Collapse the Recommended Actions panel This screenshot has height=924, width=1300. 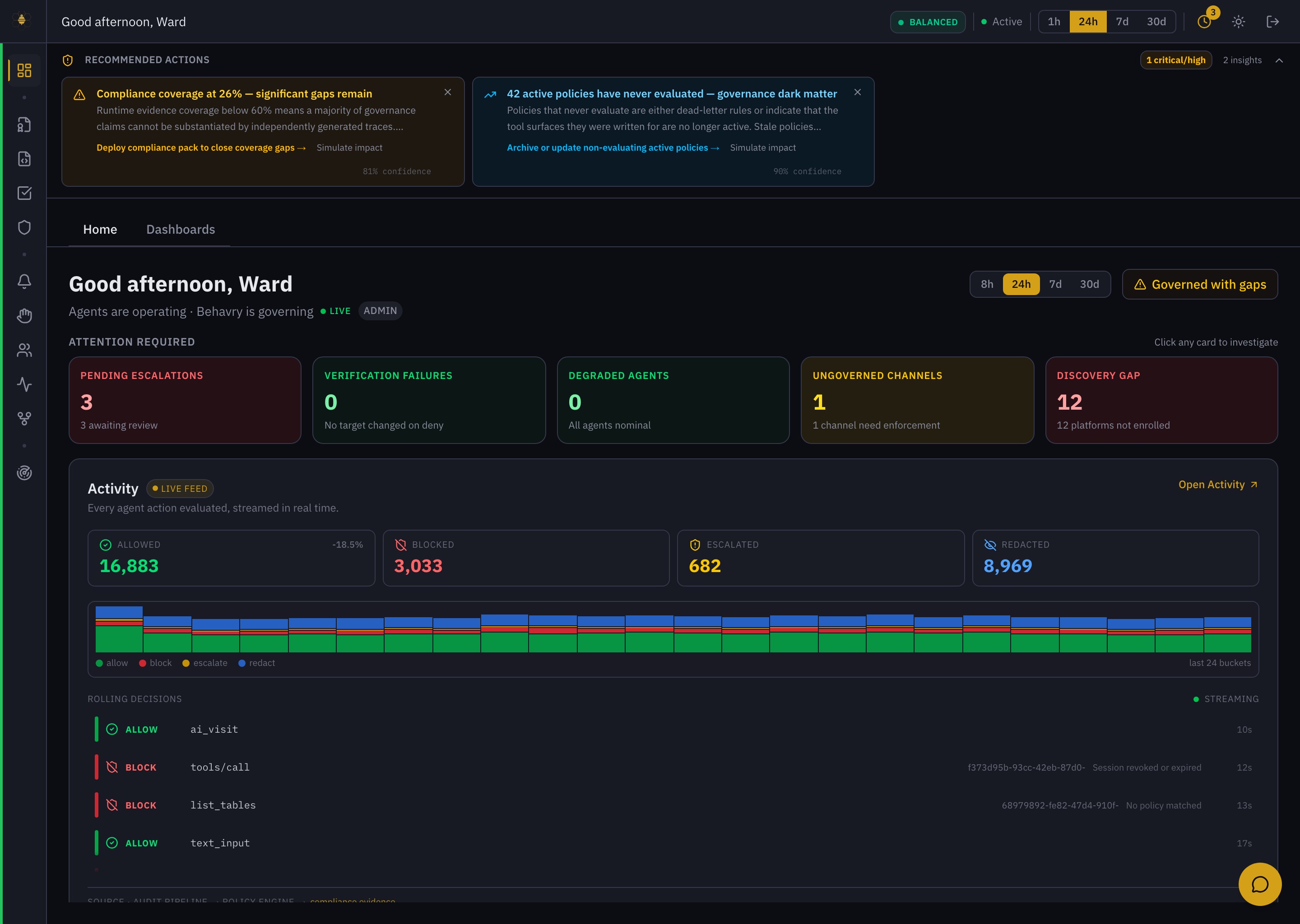(1279, 60)
